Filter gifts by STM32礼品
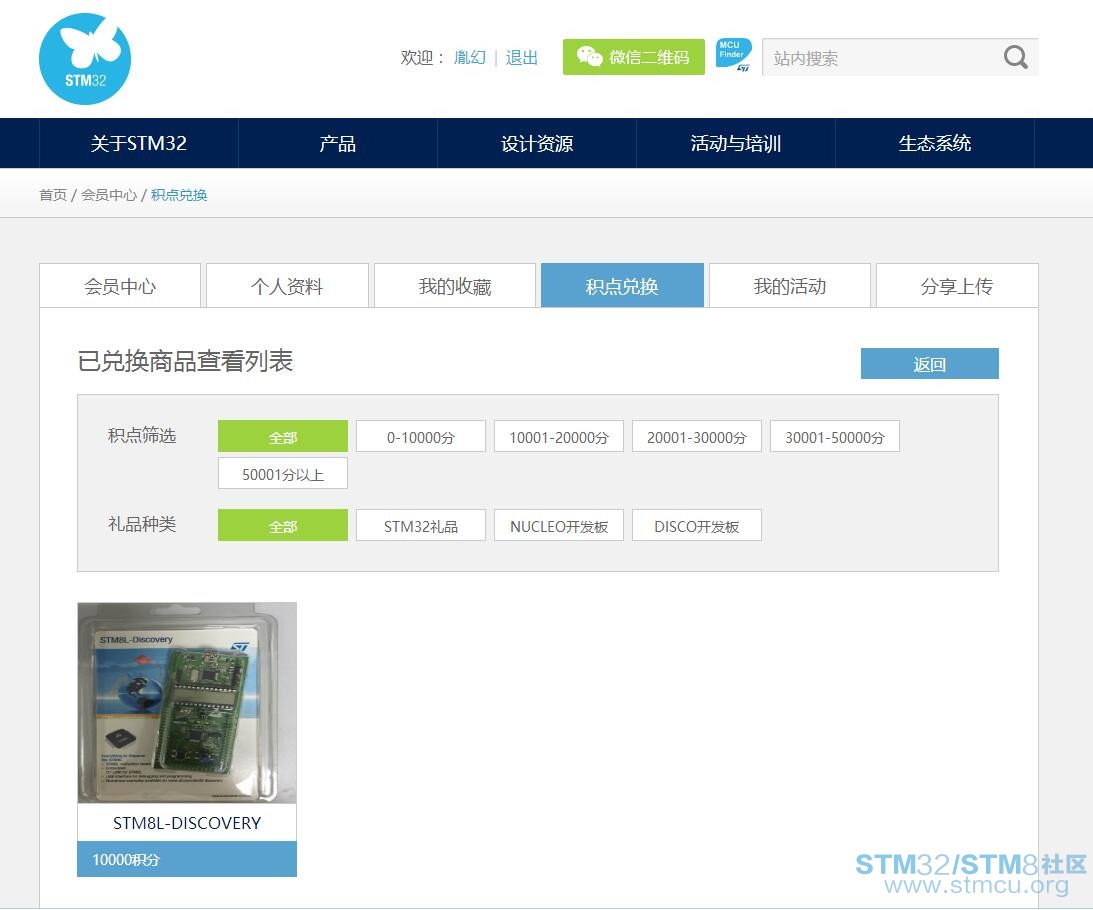 pos(421,526)
